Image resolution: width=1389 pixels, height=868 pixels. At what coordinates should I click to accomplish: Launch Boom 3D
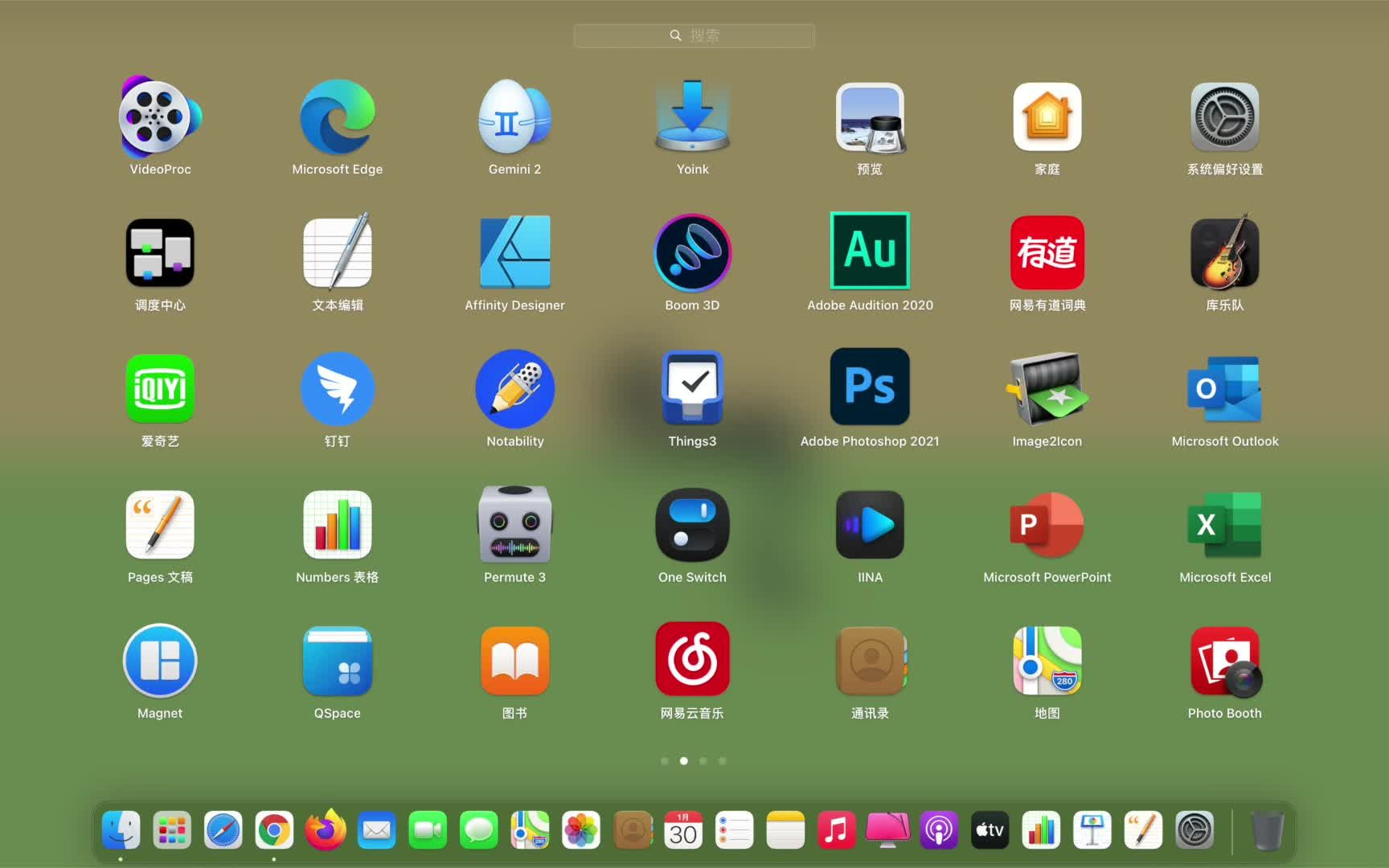(x=692, y=253)
